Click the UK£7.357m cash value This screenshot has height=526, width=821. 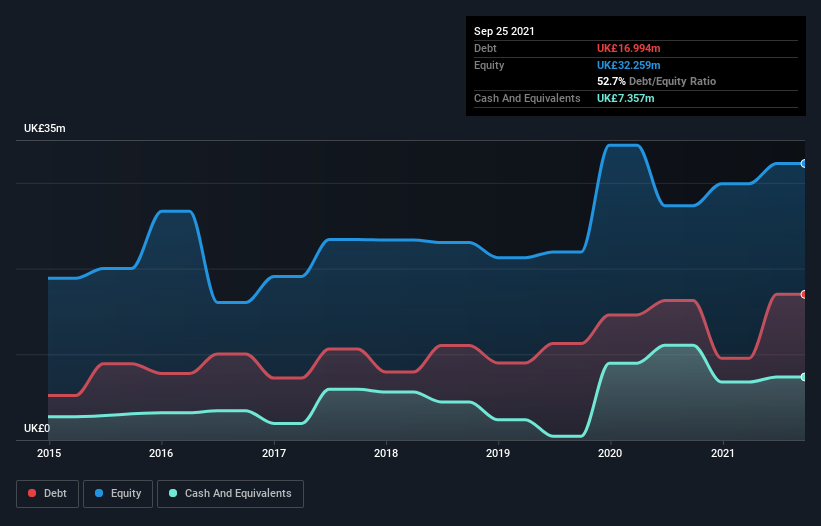[625, 98]
